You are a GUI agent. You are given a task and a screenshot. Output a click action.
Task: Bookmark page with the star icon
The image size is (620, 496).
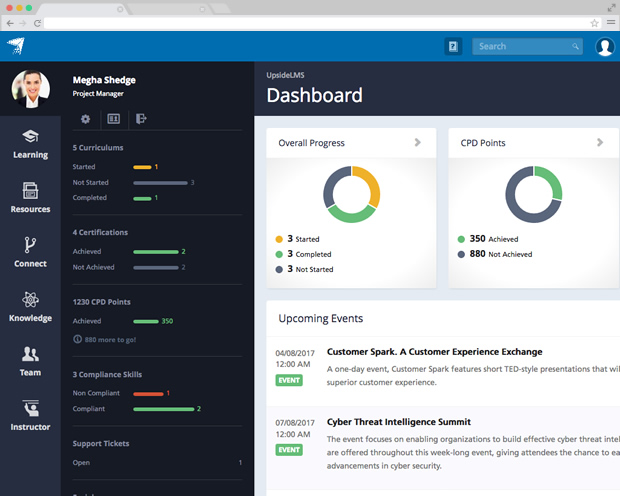coord(594,23)
